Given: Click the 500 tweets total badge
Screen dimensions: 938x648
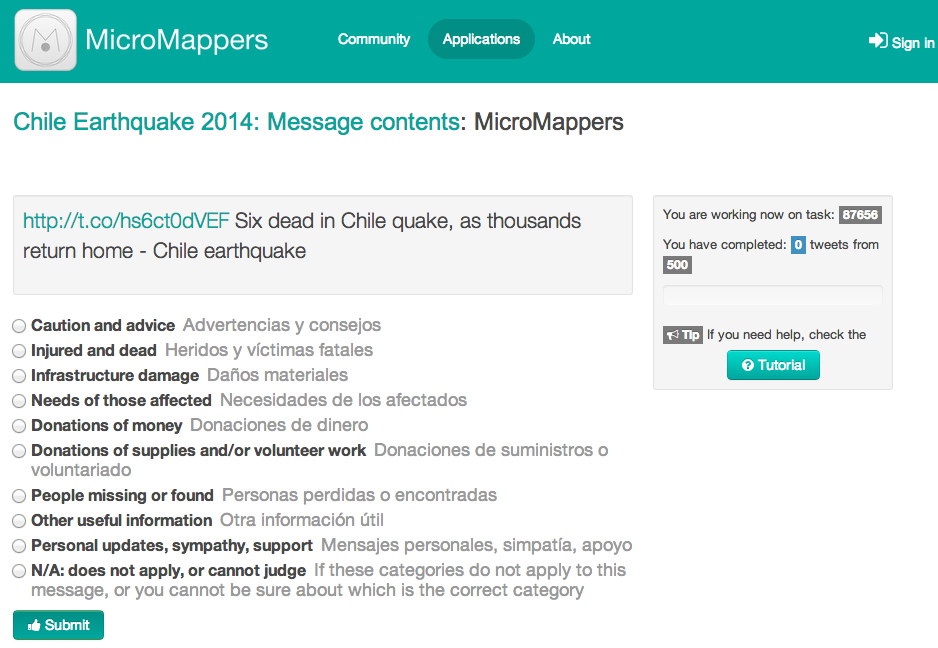Looking at the screenshot, I should (x=677, y=265).
